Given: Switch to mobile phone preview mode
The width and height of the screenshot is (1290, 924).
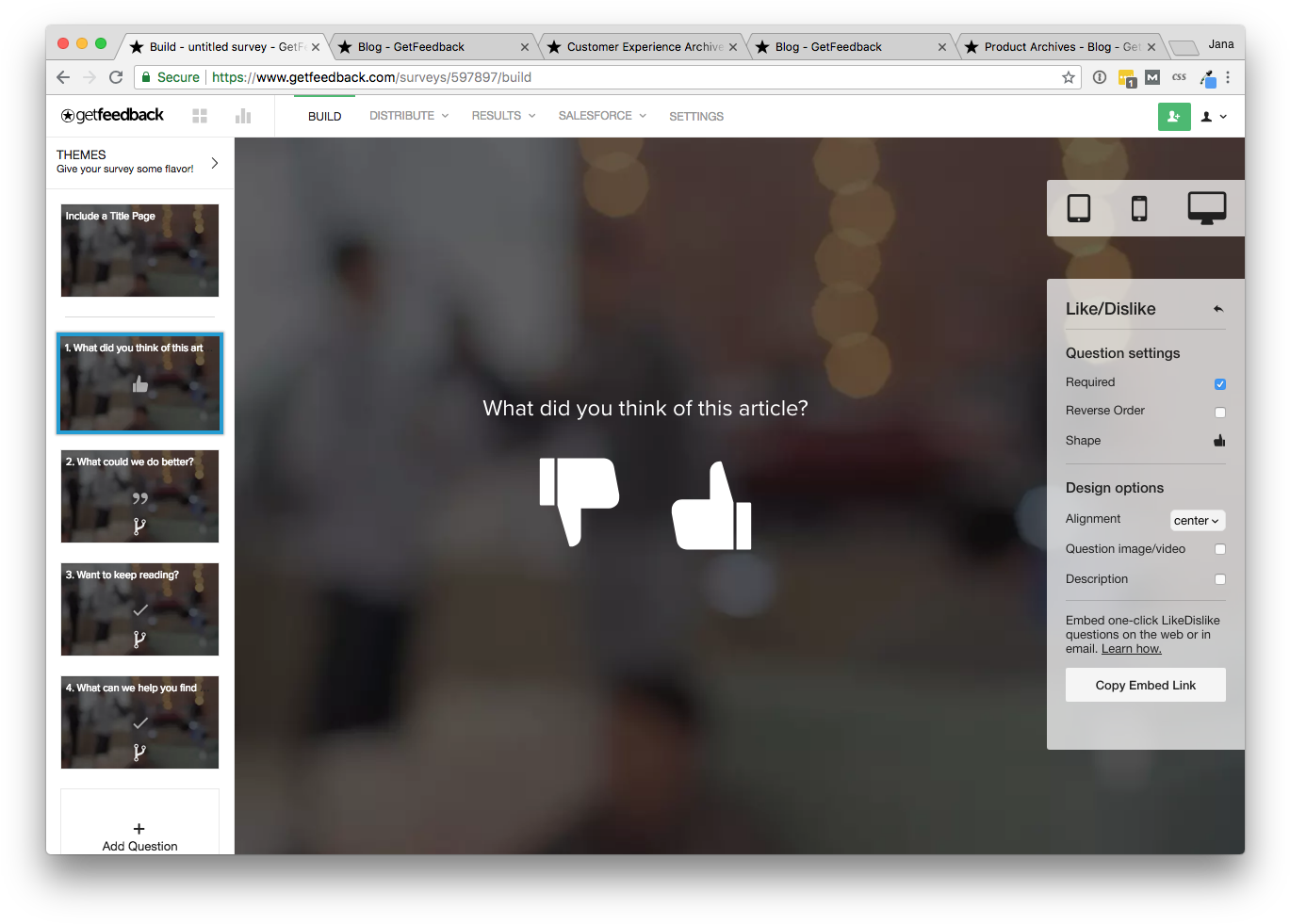Looking at the screenshot, I should [x=1139, y=208].
